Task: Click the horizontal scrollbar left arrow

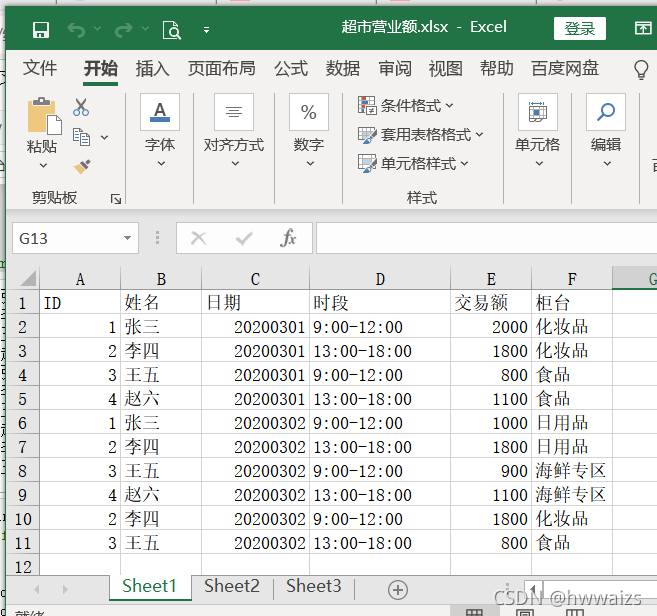Action: tap(533, 588)
